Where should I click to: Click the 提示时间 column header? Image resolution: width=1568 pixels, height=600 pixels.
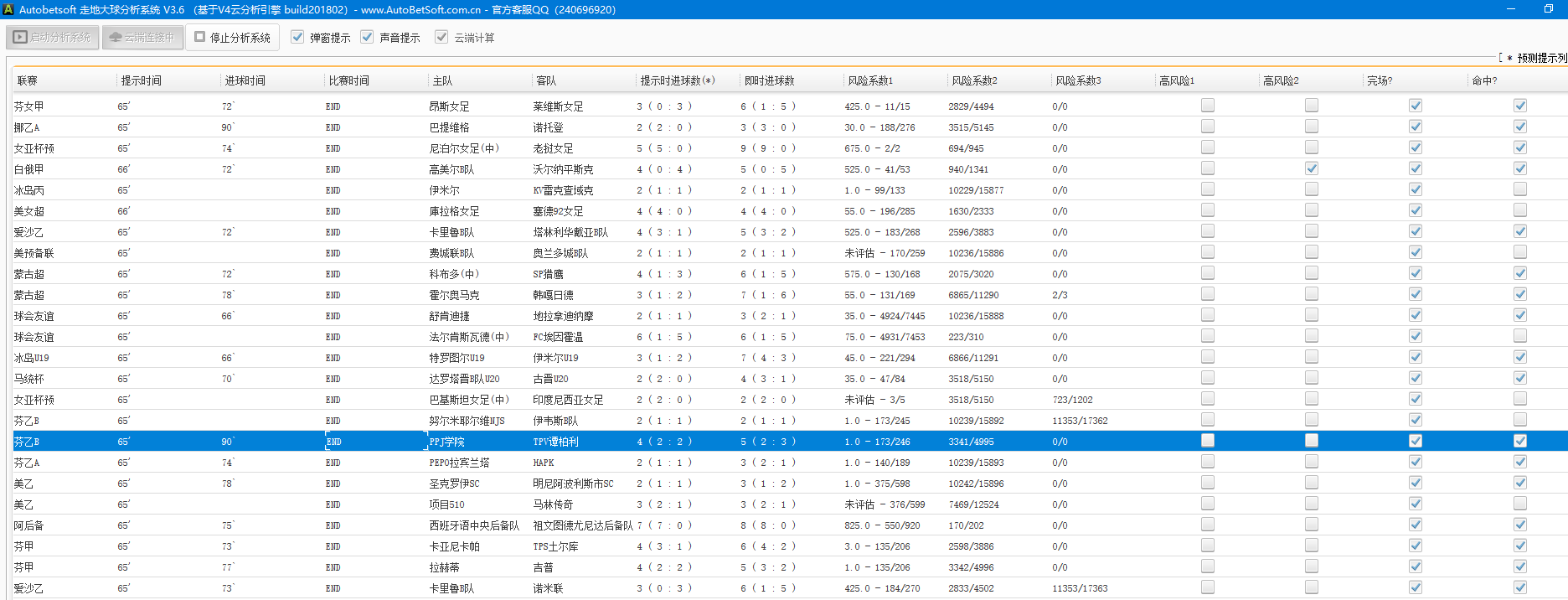point(141,80)
